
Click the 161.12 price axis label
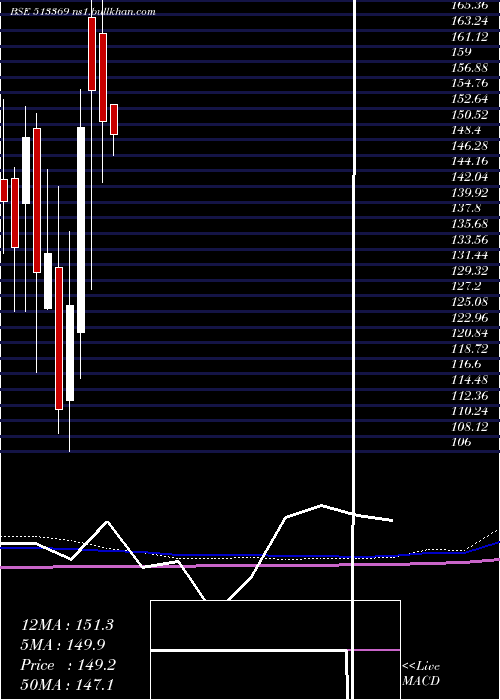click(469, 37)
